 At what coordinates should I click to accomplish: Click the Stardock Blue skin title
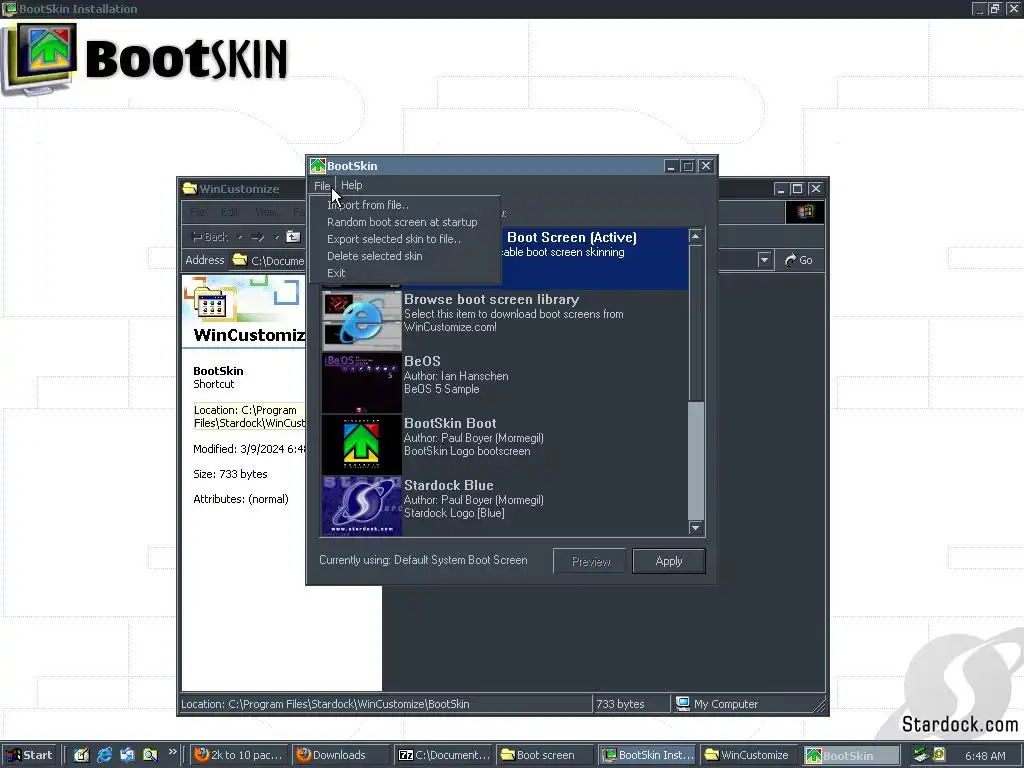pyautogui.click(x=449, y=485)
